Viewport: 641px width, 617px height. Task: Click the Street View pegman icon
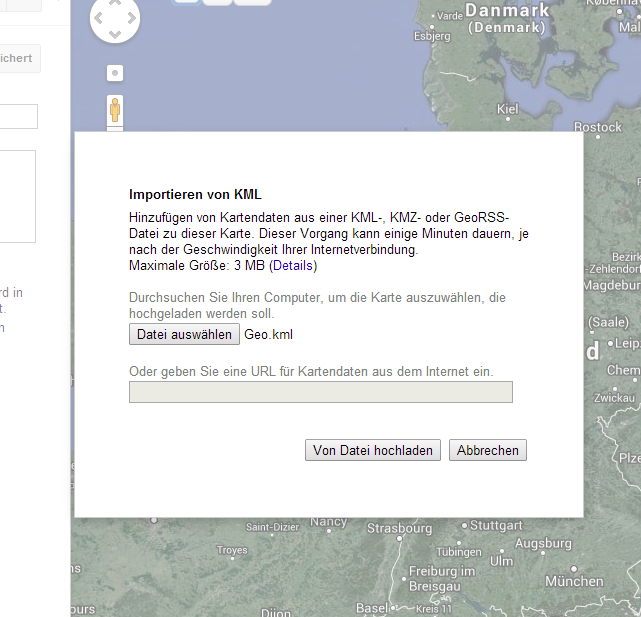pos(115,109)
